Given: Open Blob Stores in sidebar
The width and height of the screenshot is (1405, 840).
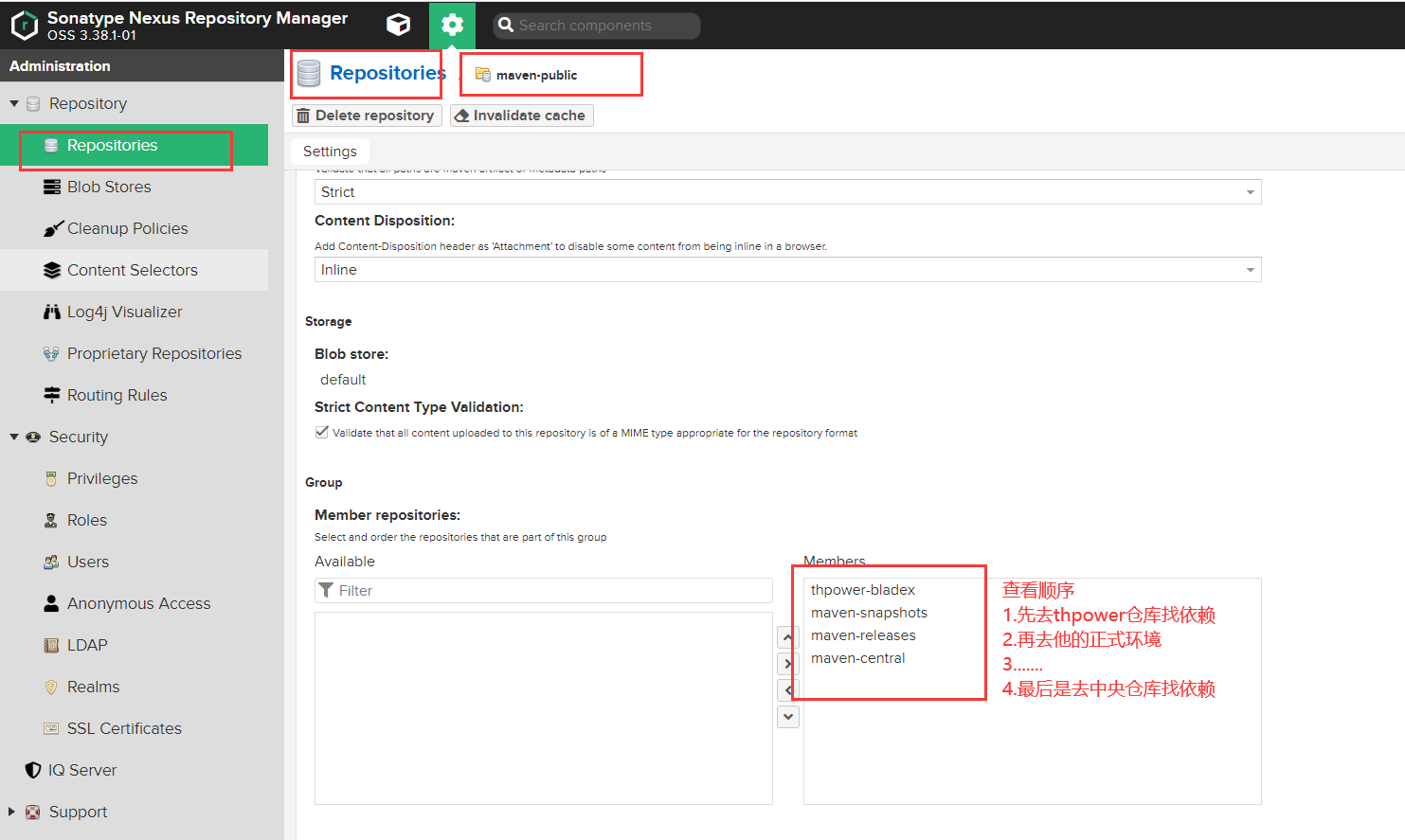Looking at the screenshot, I should pos(134,187).
